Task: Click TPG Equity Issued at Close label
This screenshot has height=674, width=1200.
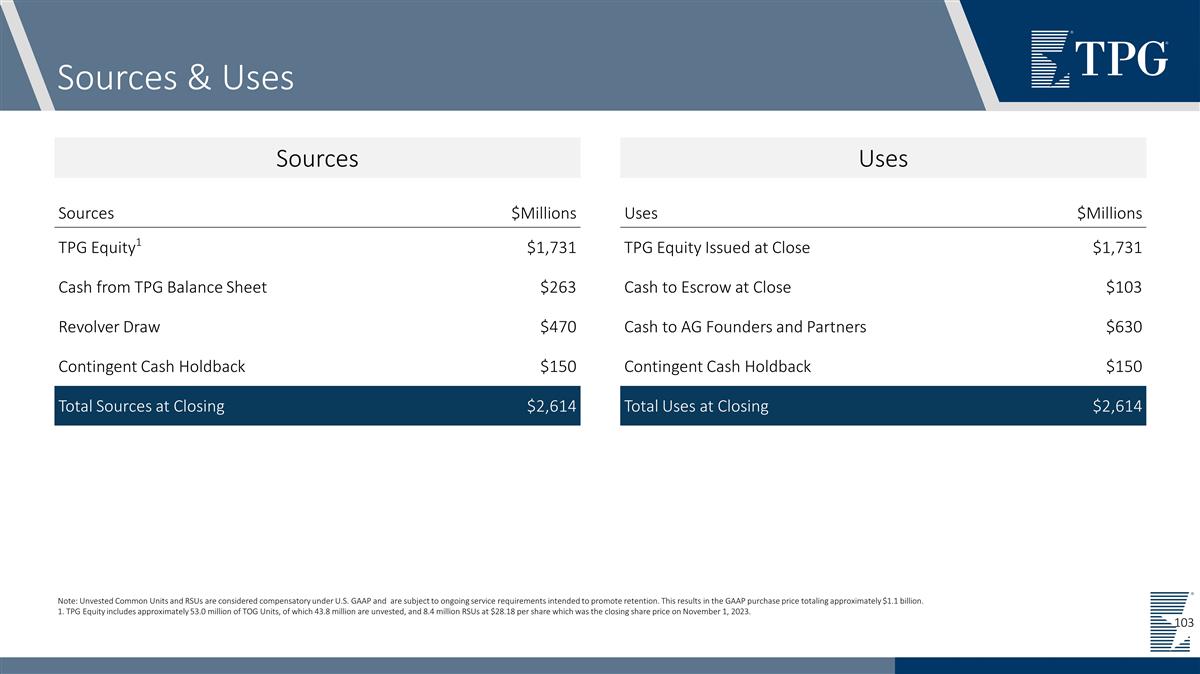Action: tap(716, 248)
